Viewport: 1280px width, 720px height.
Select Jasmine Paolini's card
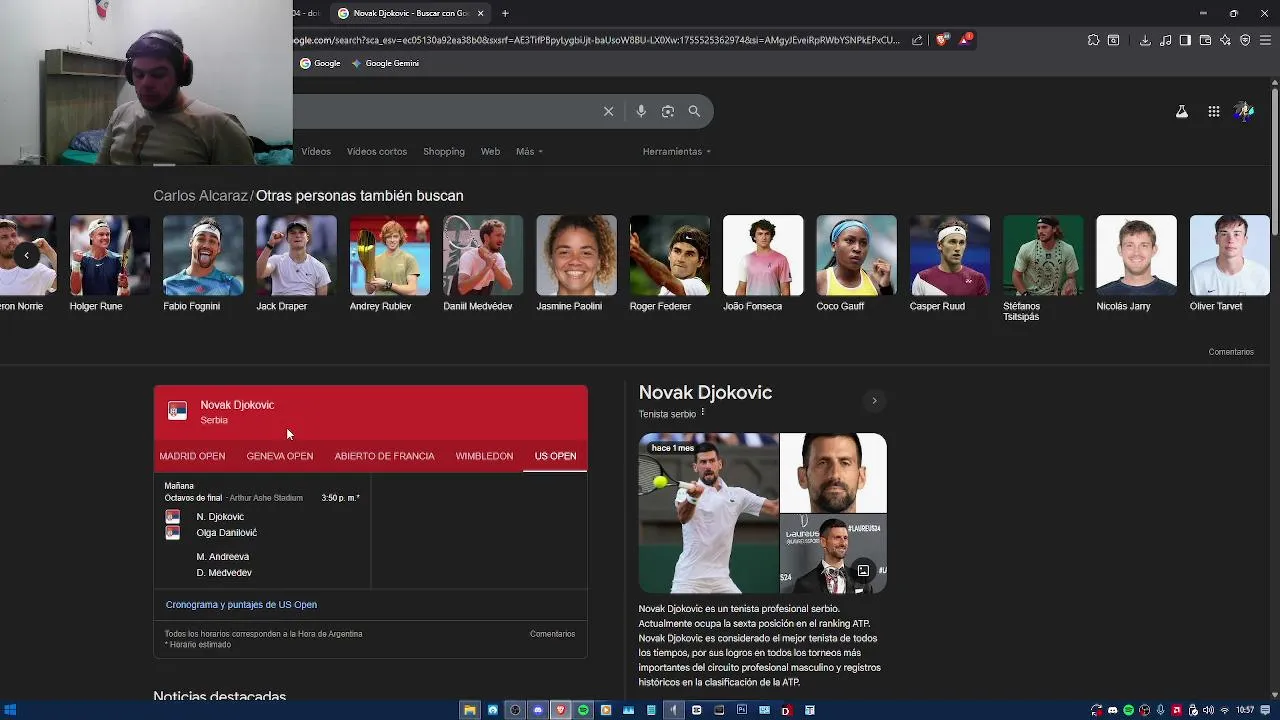tap(576, 264)
